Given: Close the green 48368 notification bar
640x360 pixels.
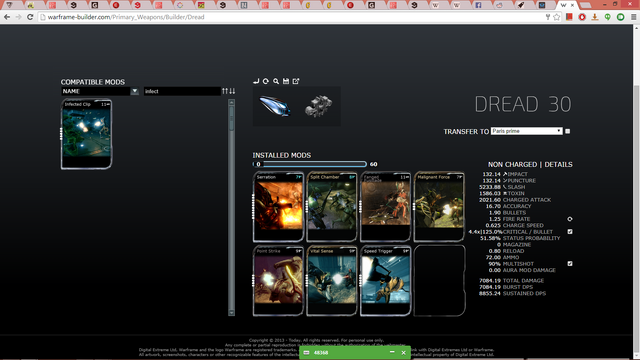Looking at the screenshot, I should pos(403,352).
